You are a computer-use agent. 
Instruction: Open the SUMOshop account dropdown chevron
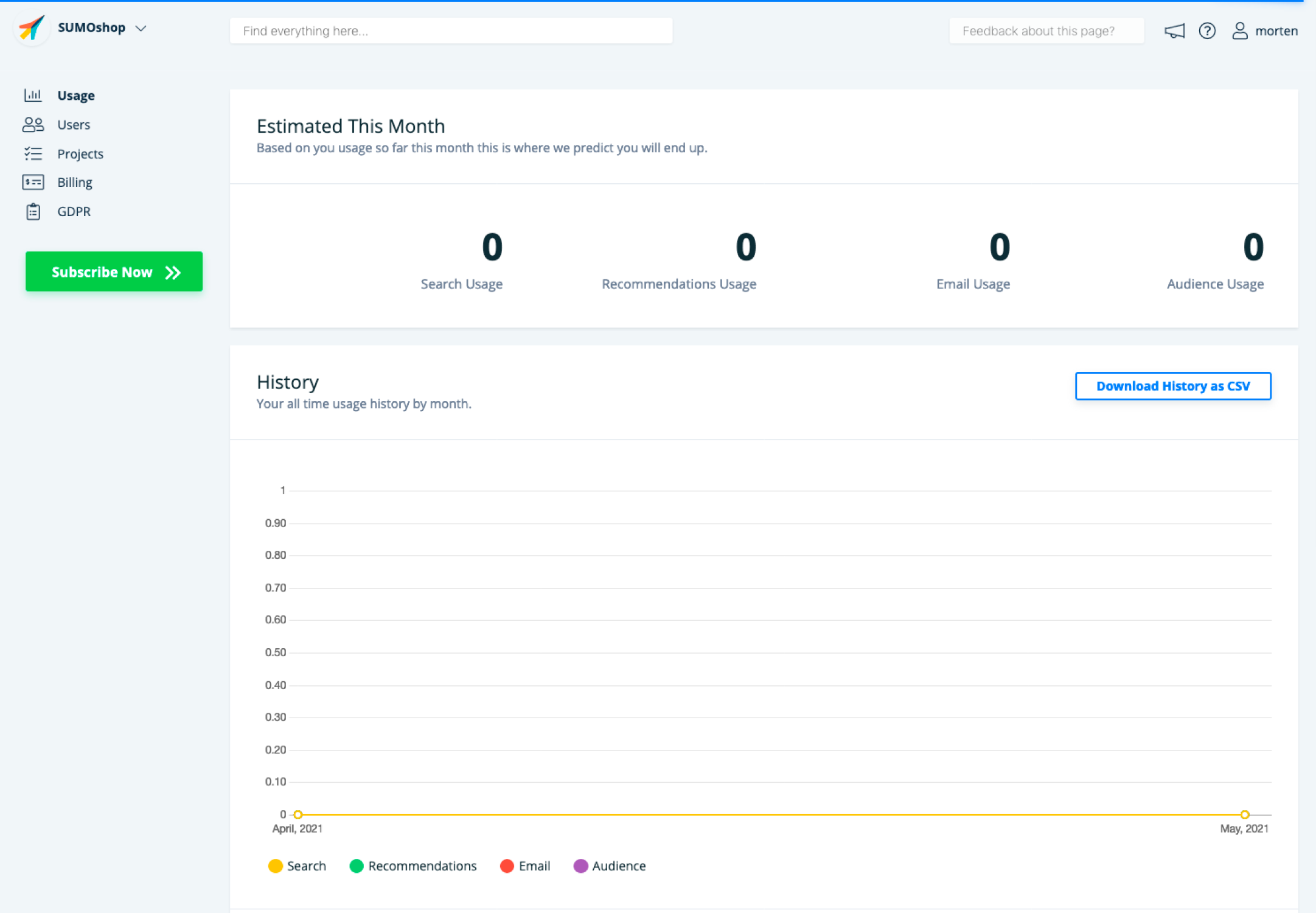pyautogui.click(x=141, y=29)
